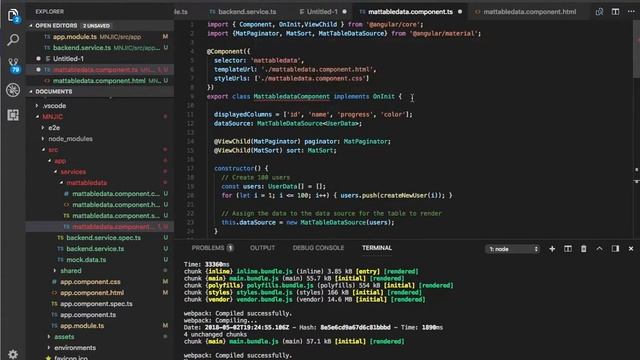This screenshot has height=360, width=640.
Task: Open the Extensions view in activity bar
Action: 13,115
